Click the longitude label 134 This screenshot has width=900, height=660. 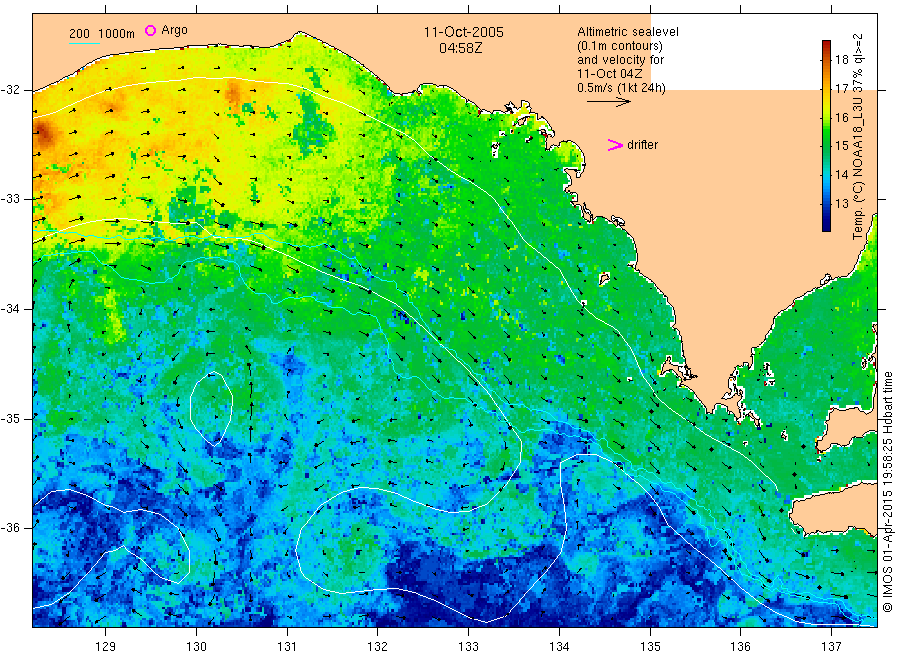(559, 647)
